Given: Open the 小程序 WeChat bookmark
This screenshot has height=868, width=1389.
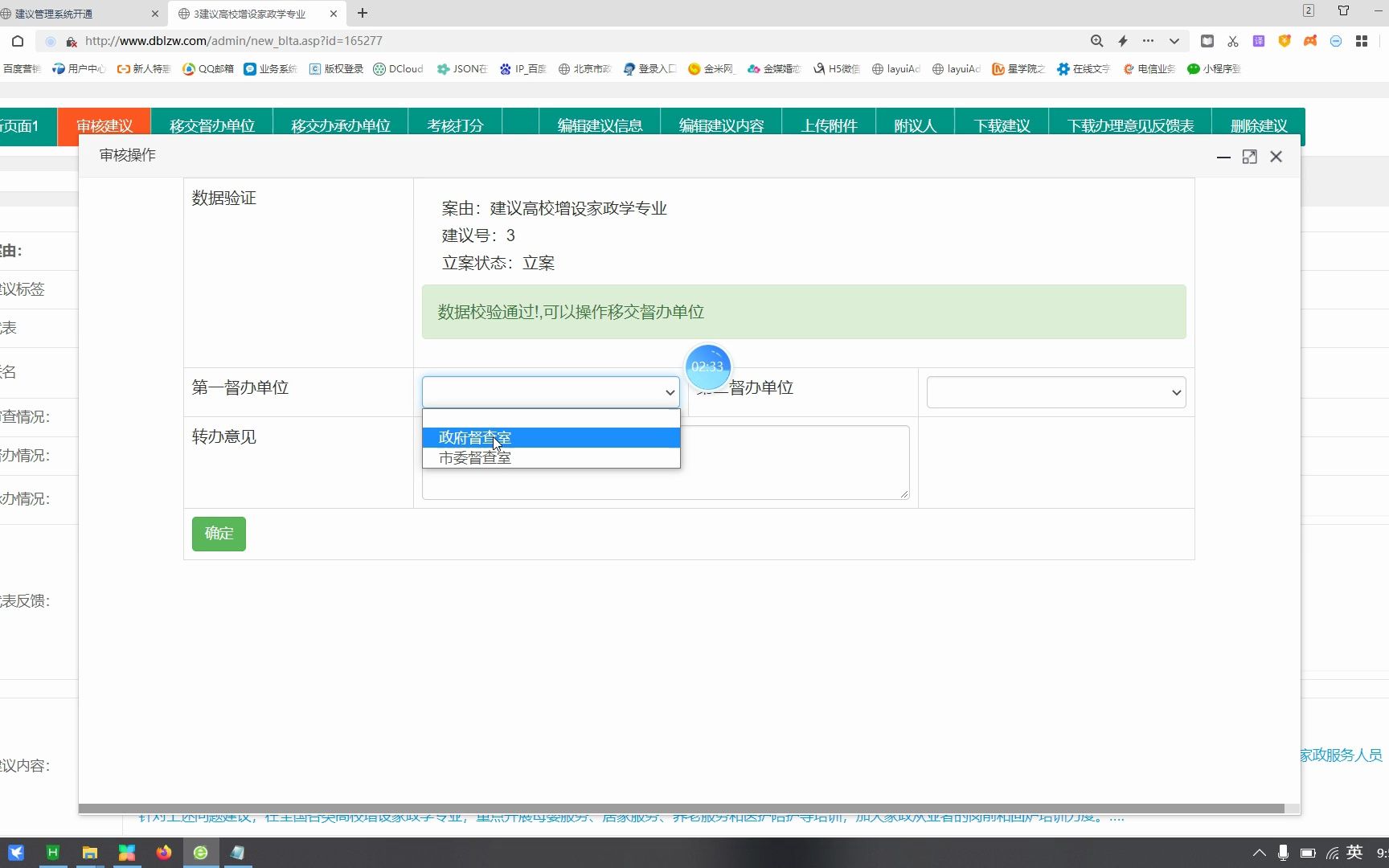Looking at the screenshot, I should pos(1214,69).
